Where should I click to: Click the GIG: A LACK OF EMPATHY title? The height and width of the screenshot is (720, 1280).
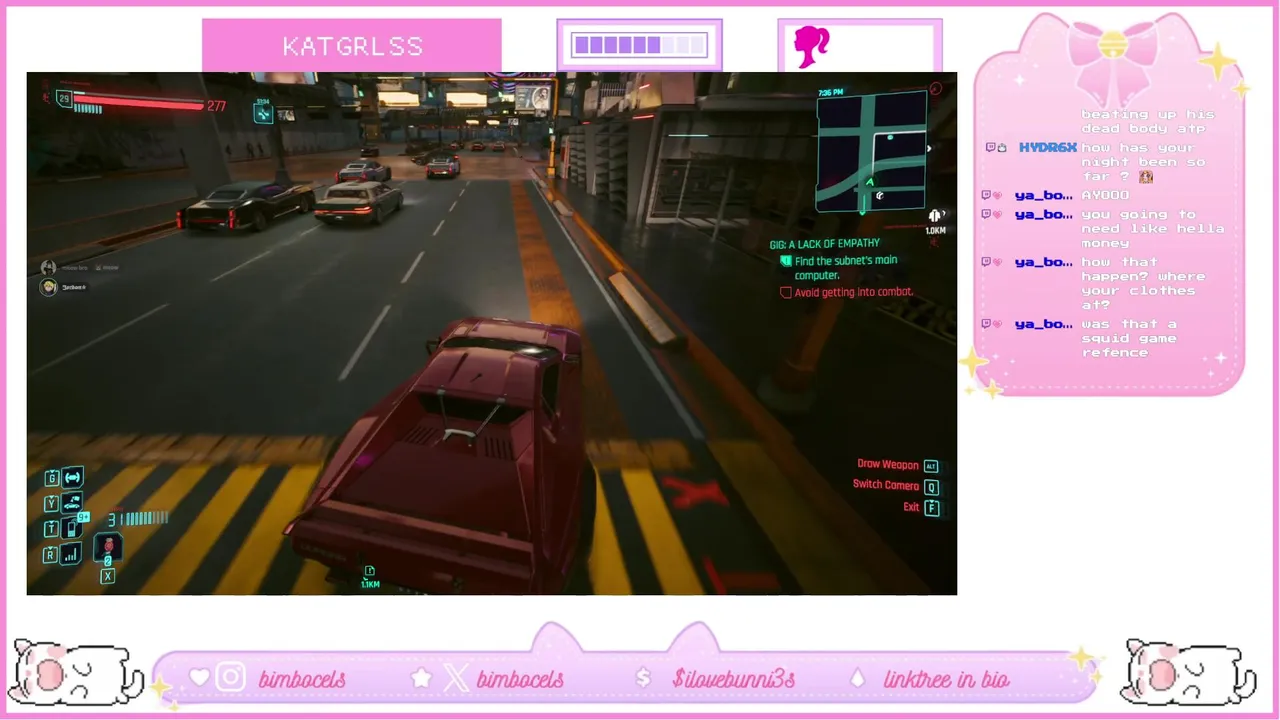[825, 244]
